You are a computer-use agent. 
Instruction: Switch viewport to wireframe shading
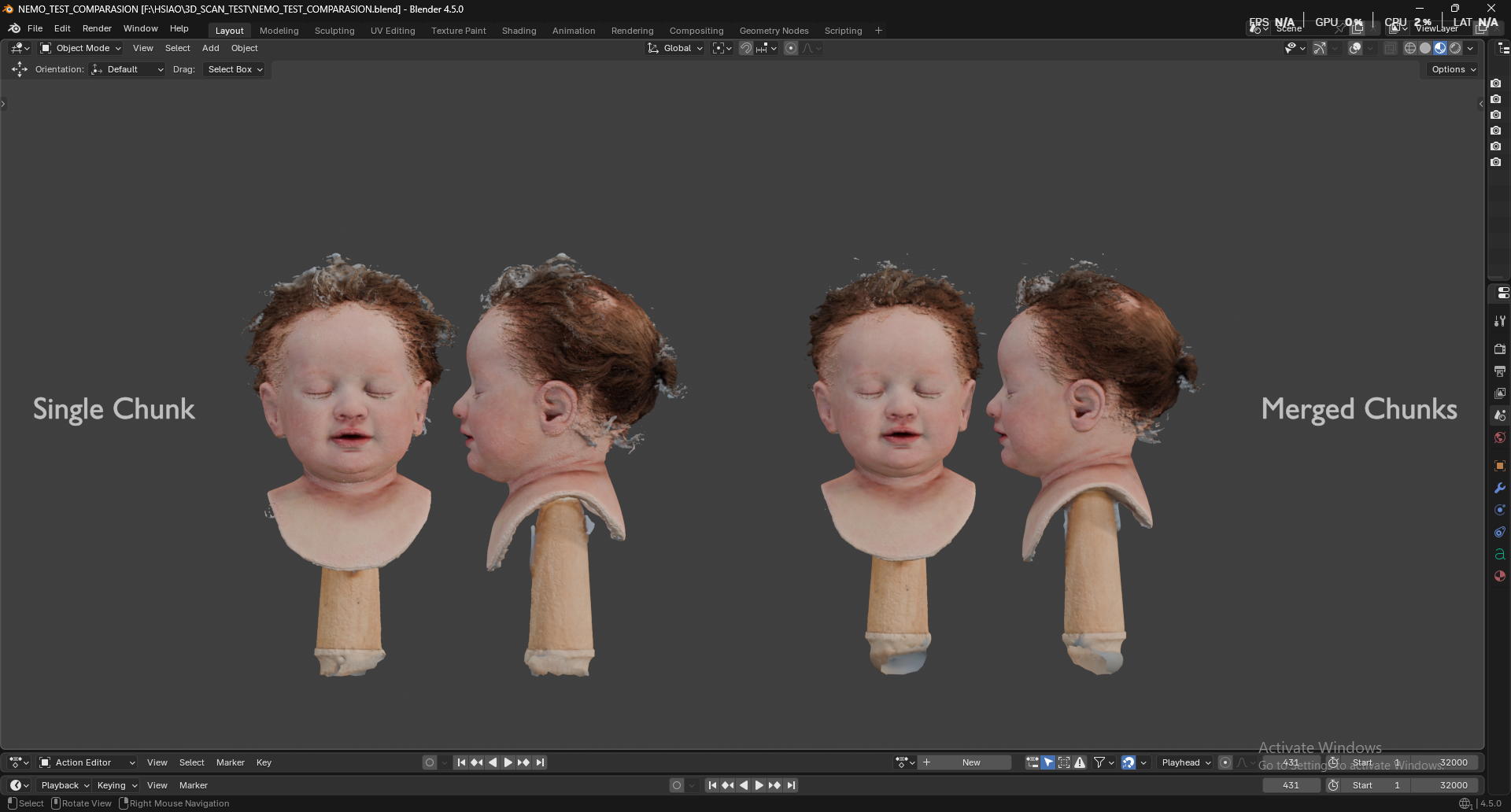[x=1409, y=48]
